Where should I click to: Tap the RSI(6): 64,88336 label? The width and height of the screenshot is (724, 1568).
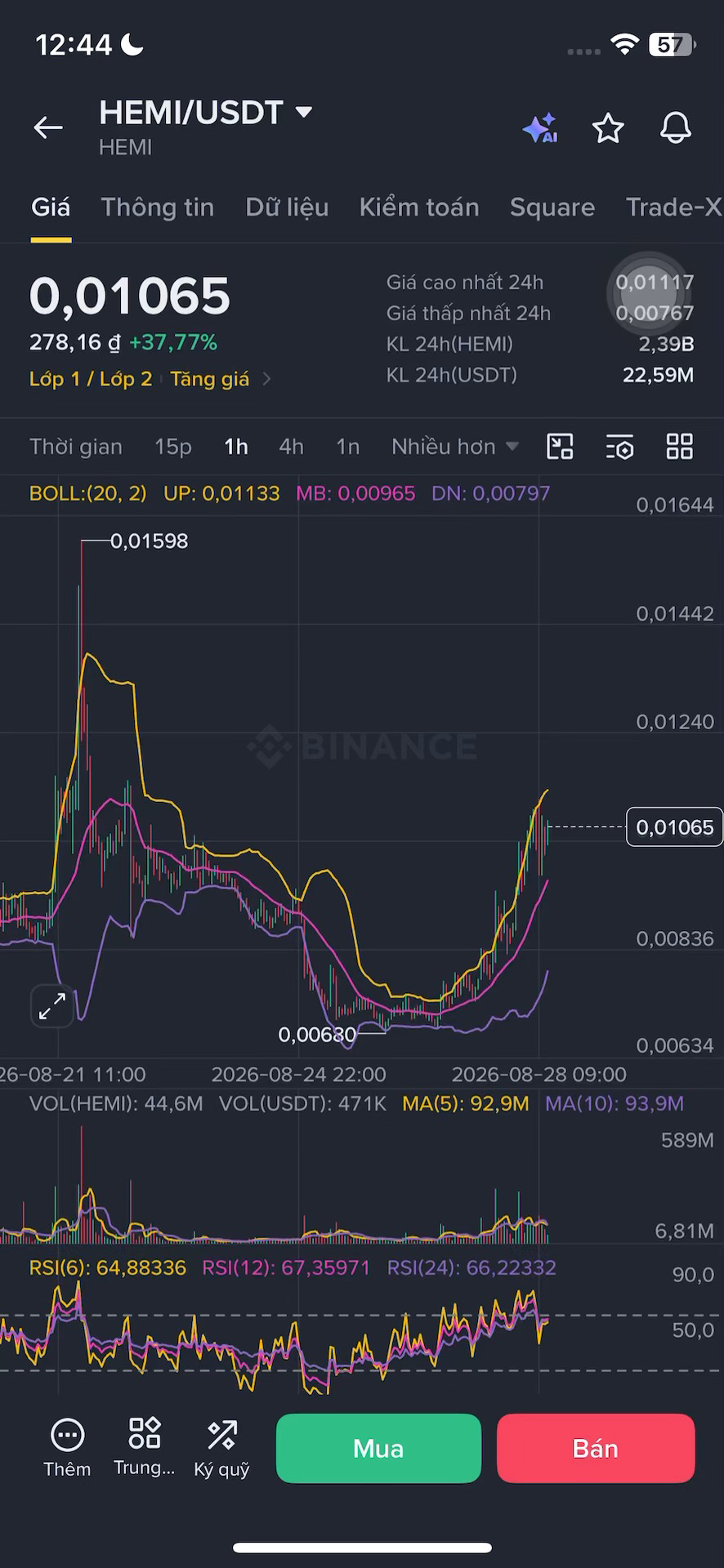(x=108, y=1267)
